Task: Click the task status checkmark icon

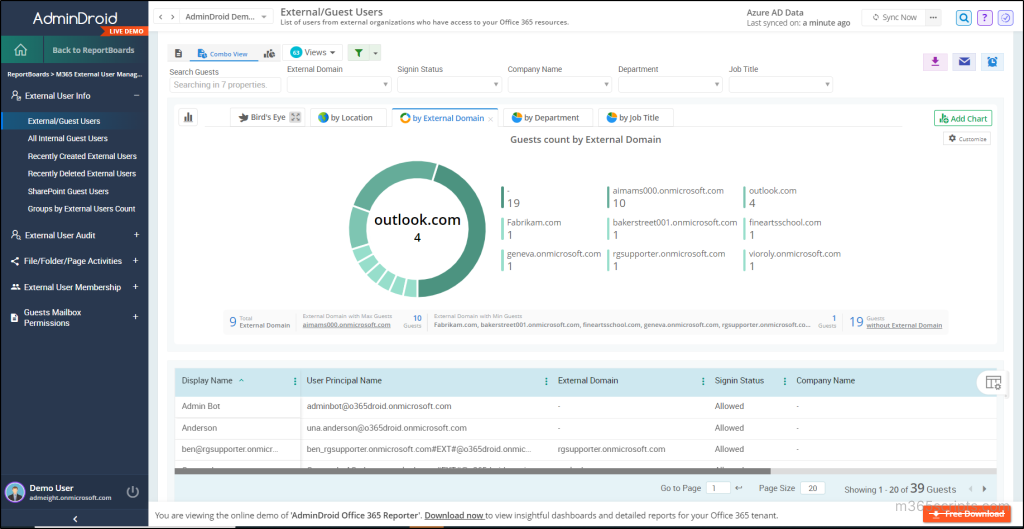Action: pos(1005,18)
